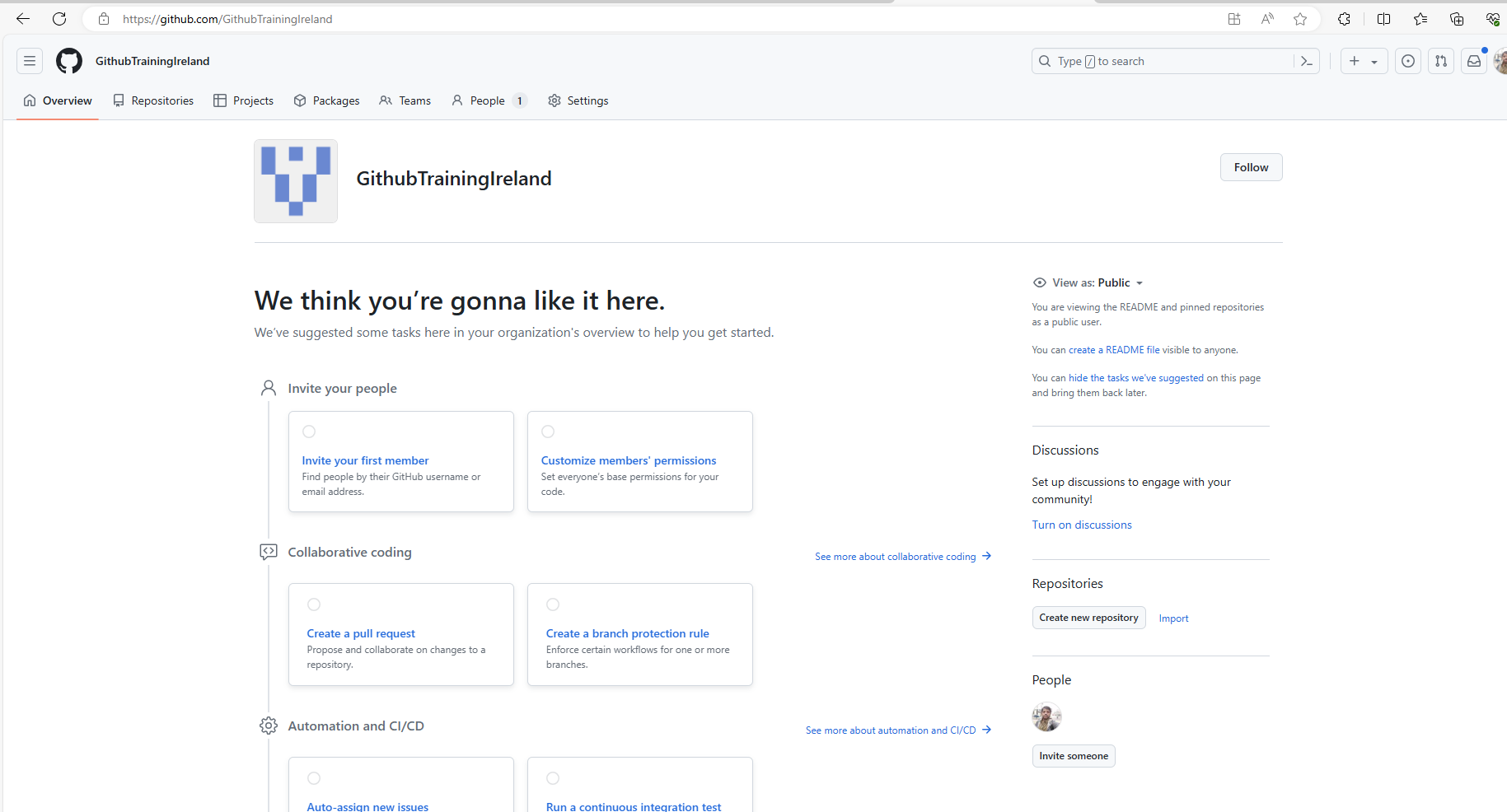Open the Issues icon in the header
This screenshot has height=812, width=1507.
[x=1408, y=61]
